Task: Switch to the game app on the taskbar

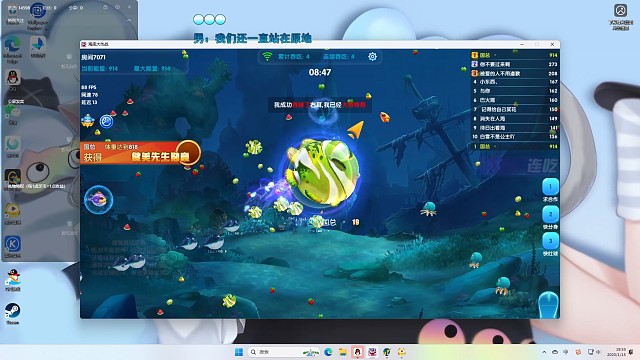Action: [x=372, y=352]
